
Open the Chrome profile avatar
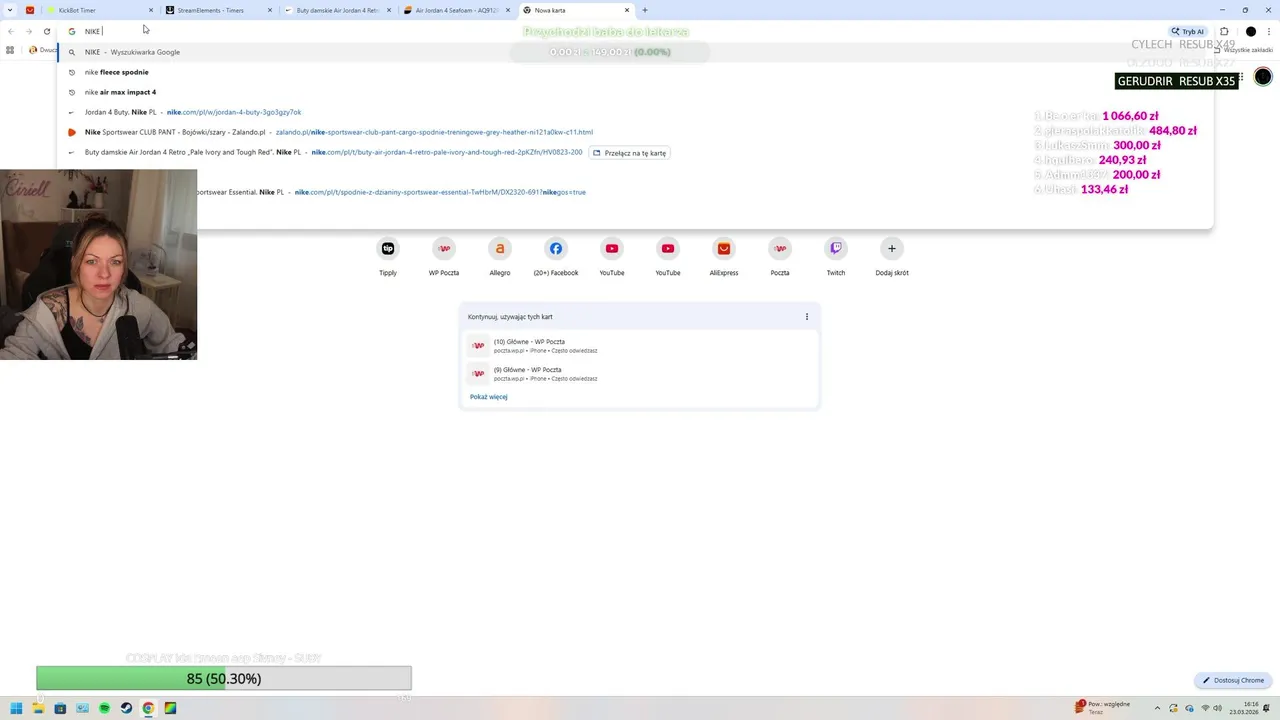point(1250,31)
